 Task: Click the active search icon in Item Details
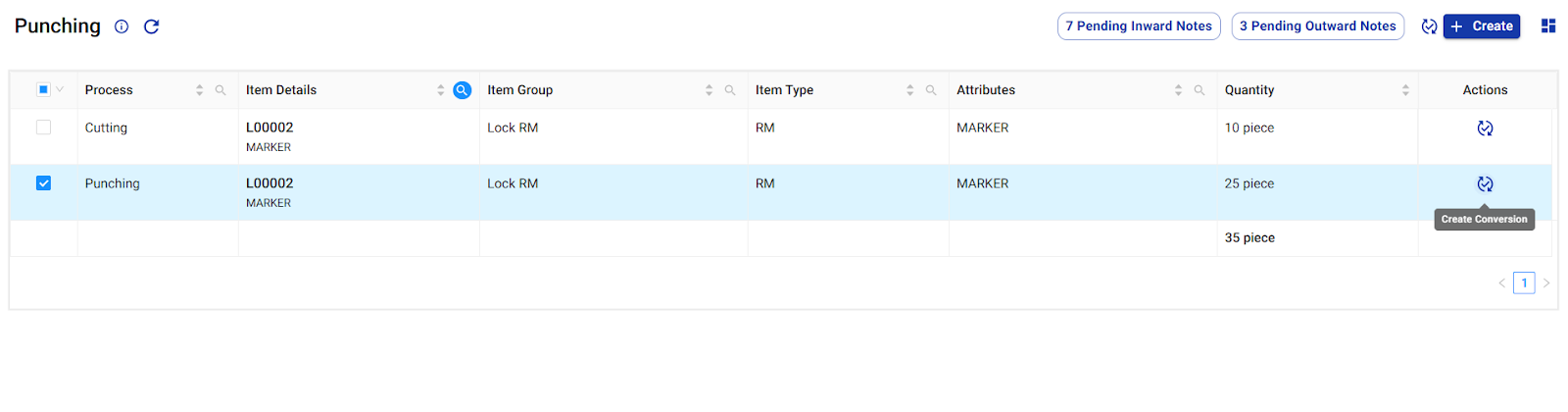(x=463, y=90)
